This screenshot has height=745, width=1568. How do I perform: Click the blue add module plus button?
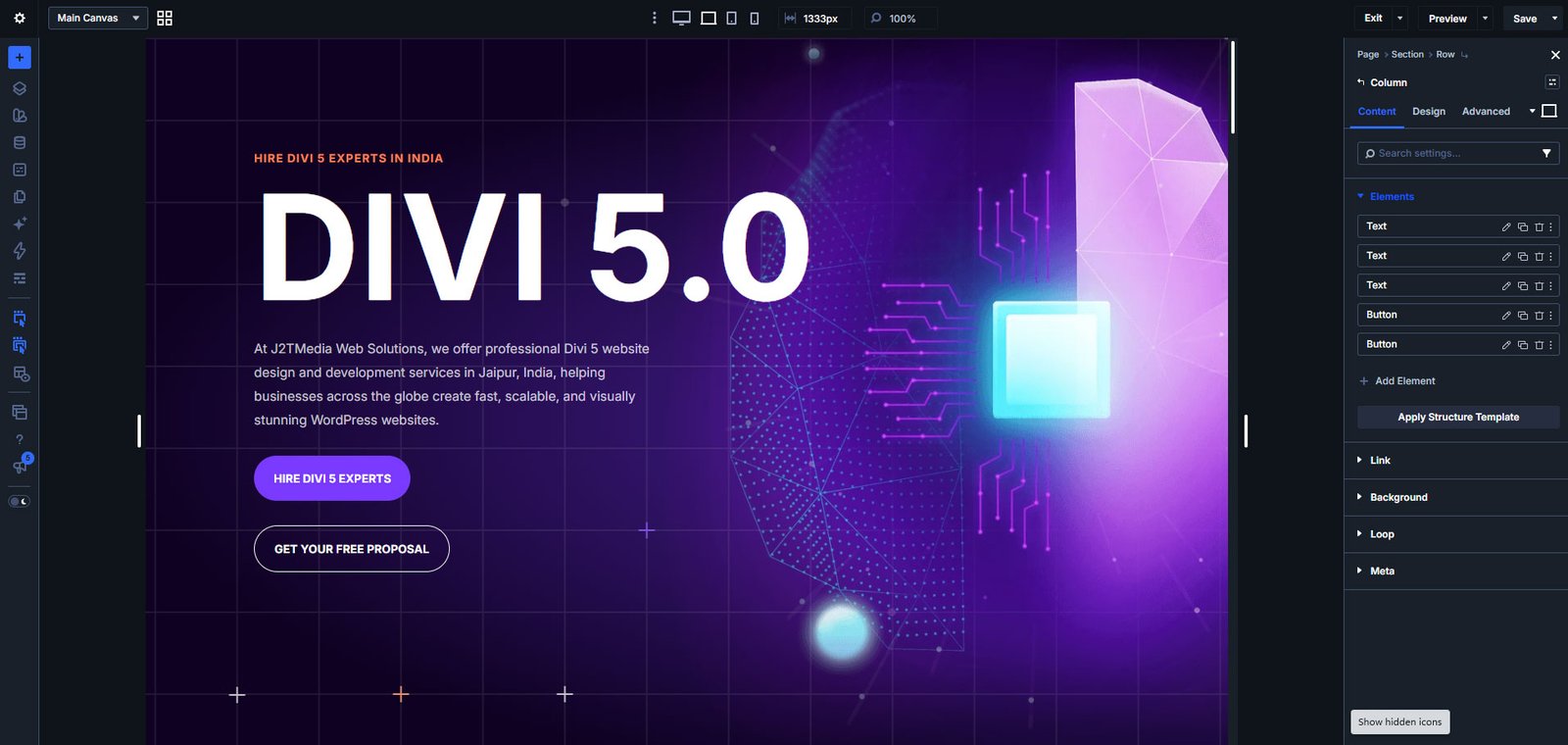[x=20, y=57]
